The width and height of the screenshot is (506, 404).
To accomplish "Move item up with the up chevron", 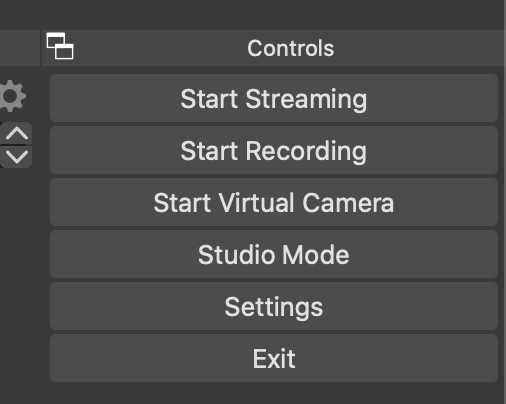I will pyautogui.click(x=16, y=133).
